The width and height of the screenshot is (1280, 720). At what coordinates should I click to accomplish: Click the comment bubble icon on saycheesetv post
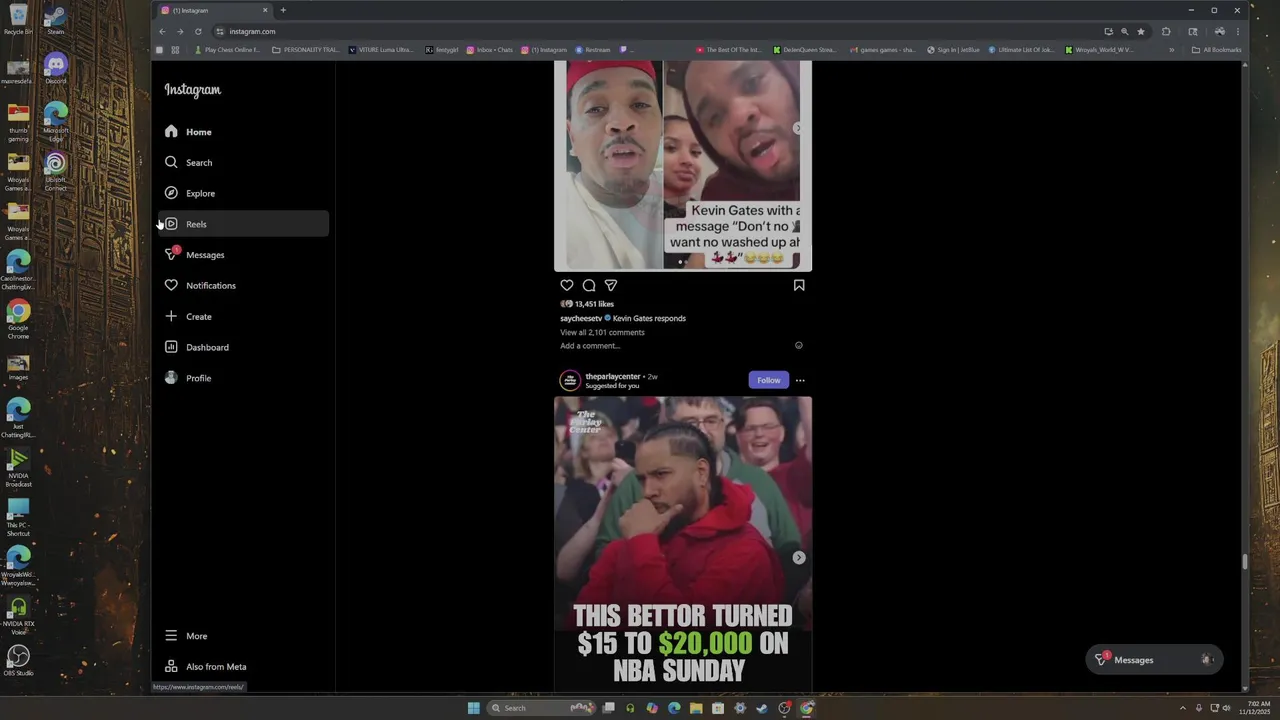point(589,285)
